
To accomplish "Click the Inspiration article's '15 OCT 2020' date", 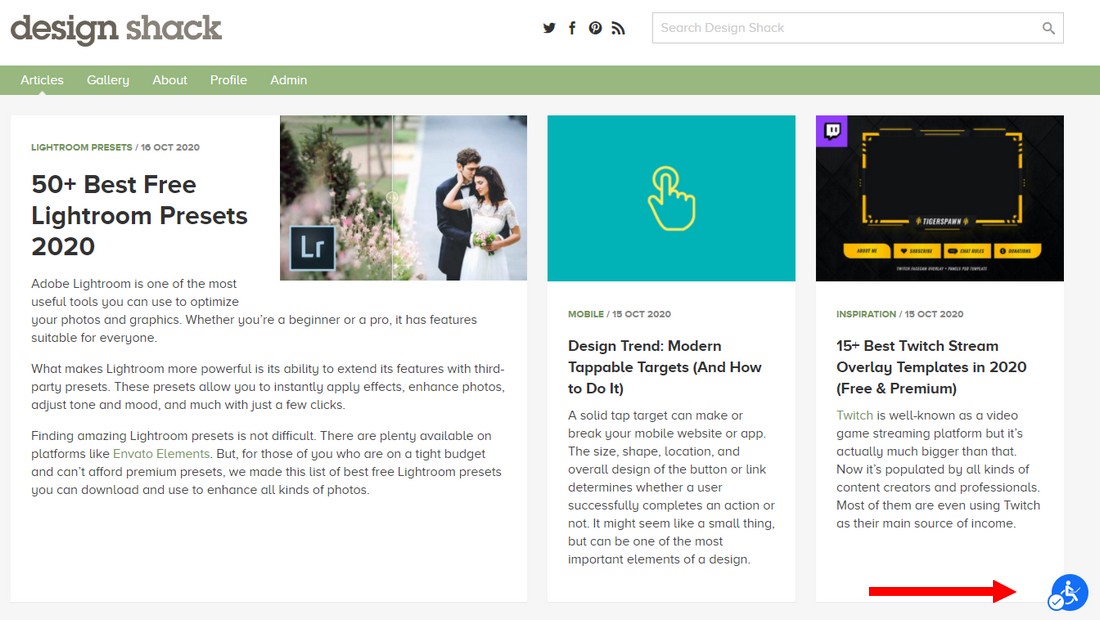I will pos(934,314).
